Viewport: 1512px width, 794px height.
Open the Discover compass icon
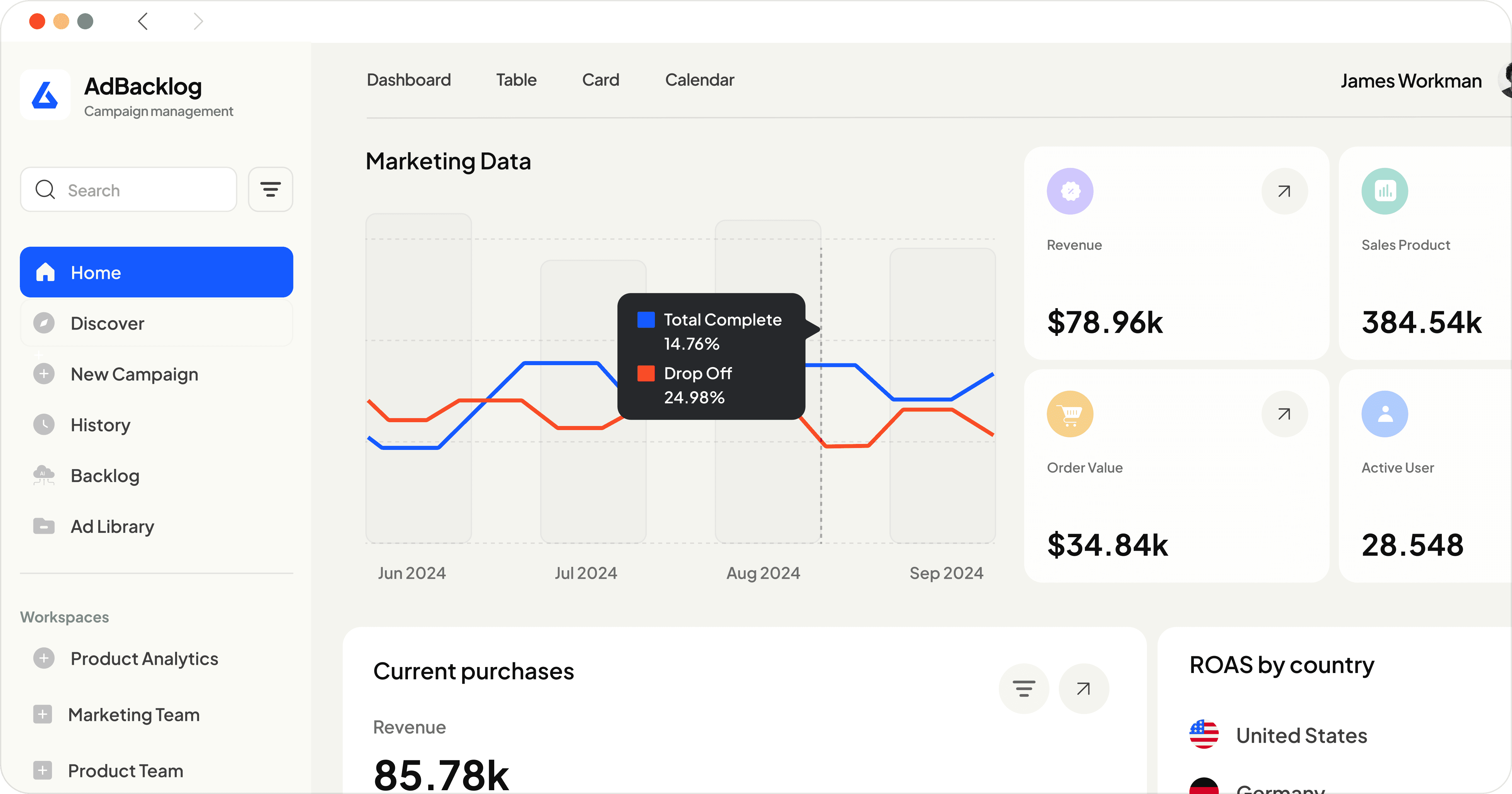click(x=45, y=323)
